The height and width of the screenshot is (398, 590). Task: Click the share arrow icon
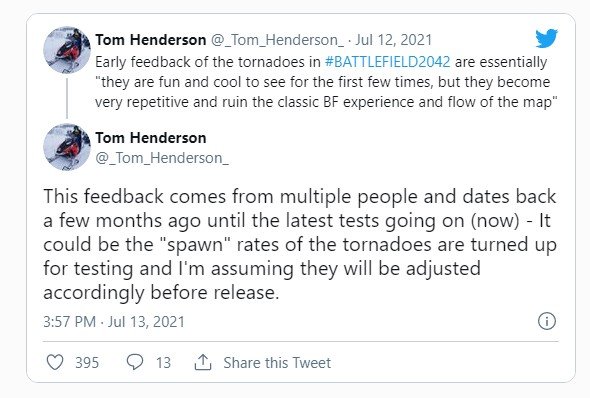(203, 362)
